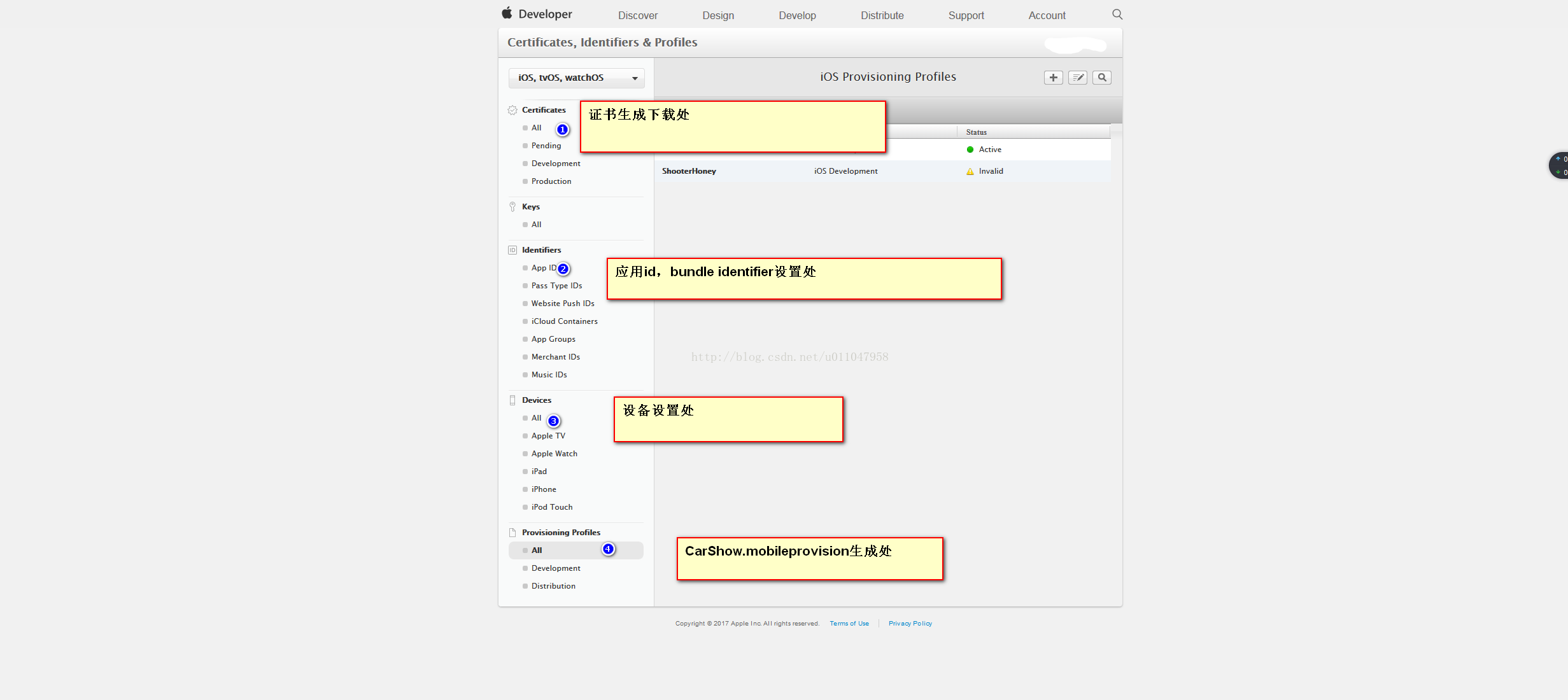Click the Certificates section seal icon
Screen dimensions: 1568x700
(x=512, y=110)
